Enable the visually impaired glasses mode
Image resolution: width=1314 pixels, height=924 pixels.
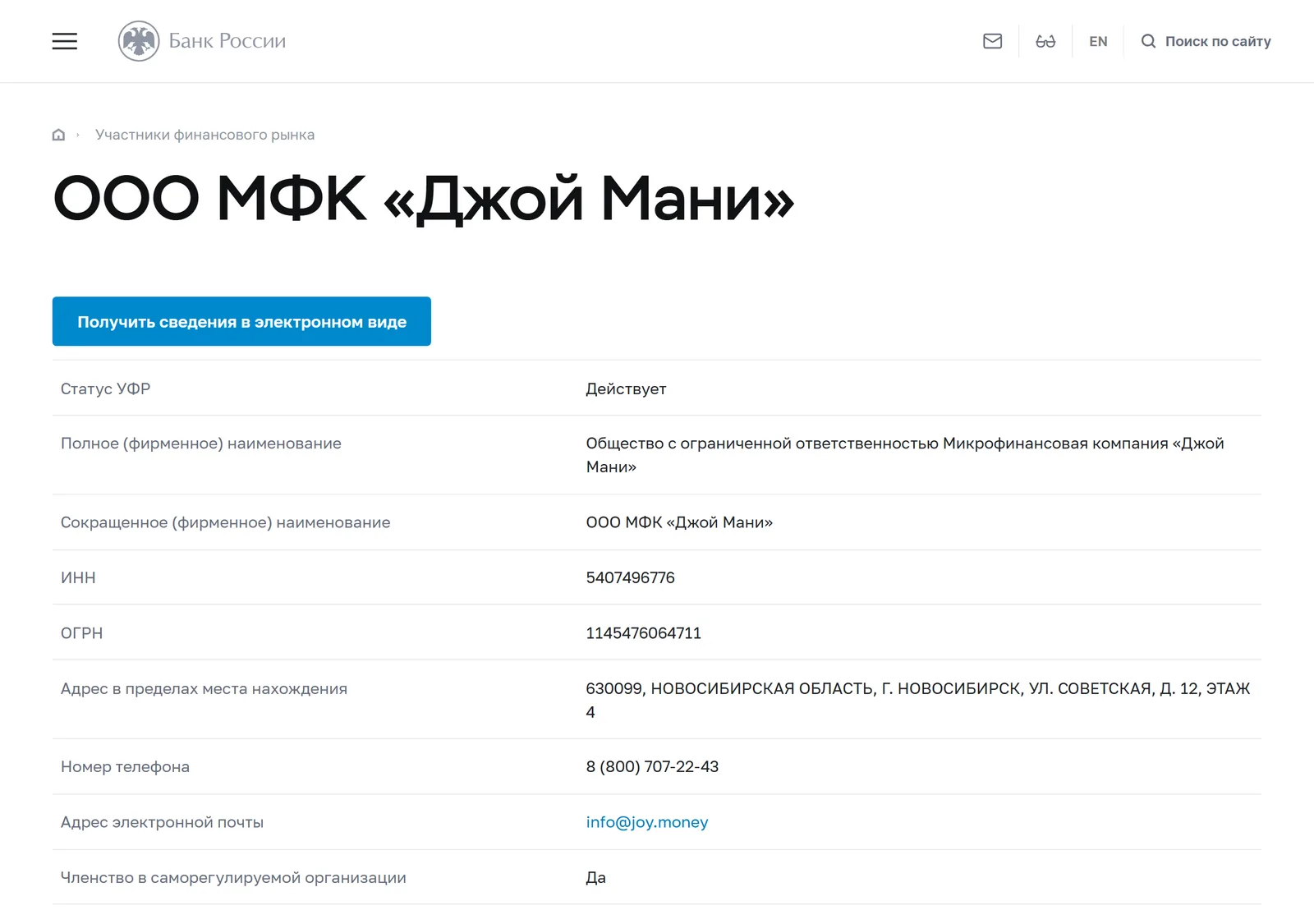coord(1045,41)
